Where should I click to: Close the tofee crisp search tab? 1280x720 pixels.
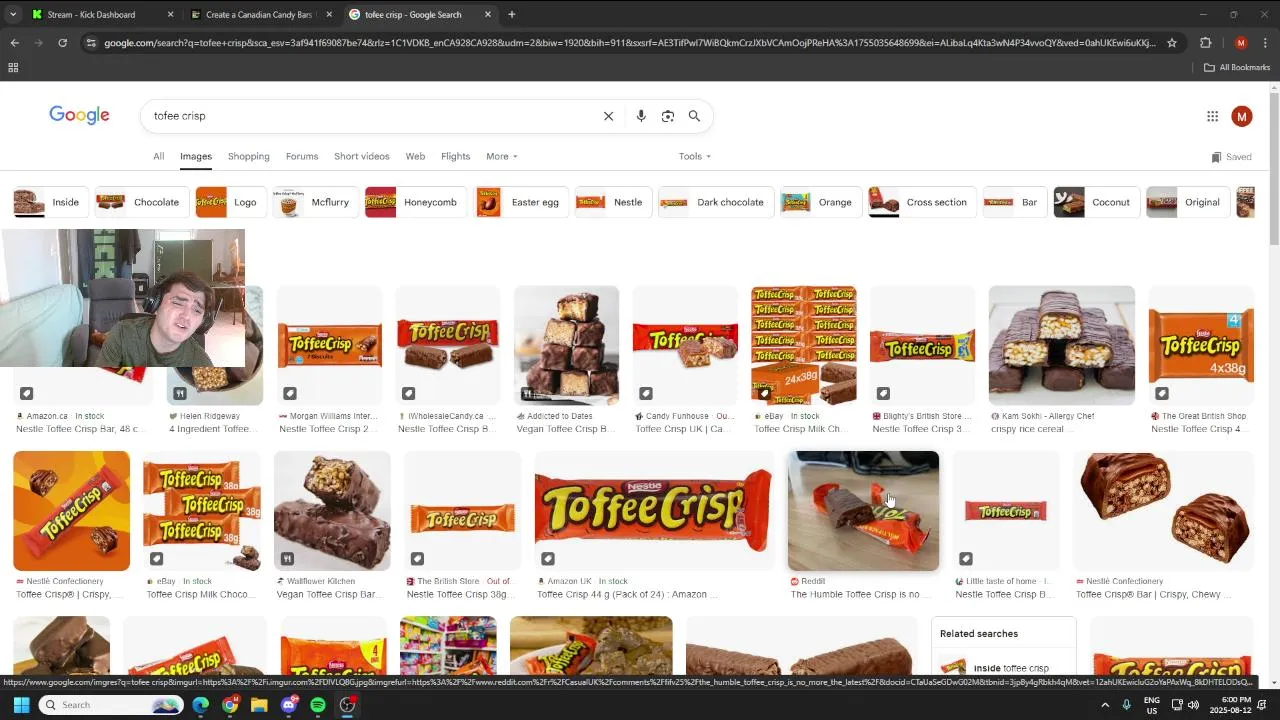tap(488, 15)
